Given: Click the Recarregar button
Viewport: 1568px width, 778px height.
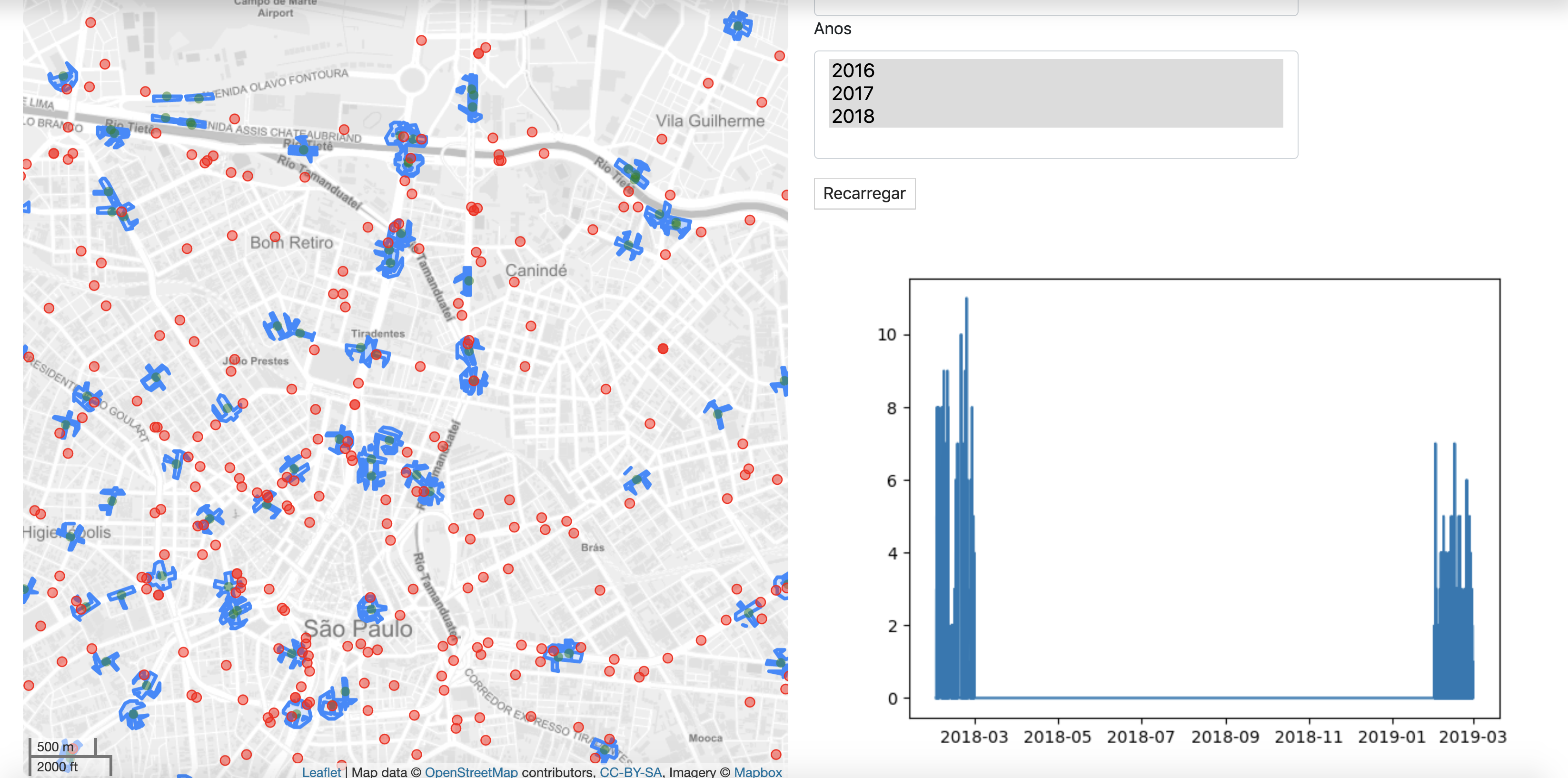Looking at the screenshot, I should point(864,194).
